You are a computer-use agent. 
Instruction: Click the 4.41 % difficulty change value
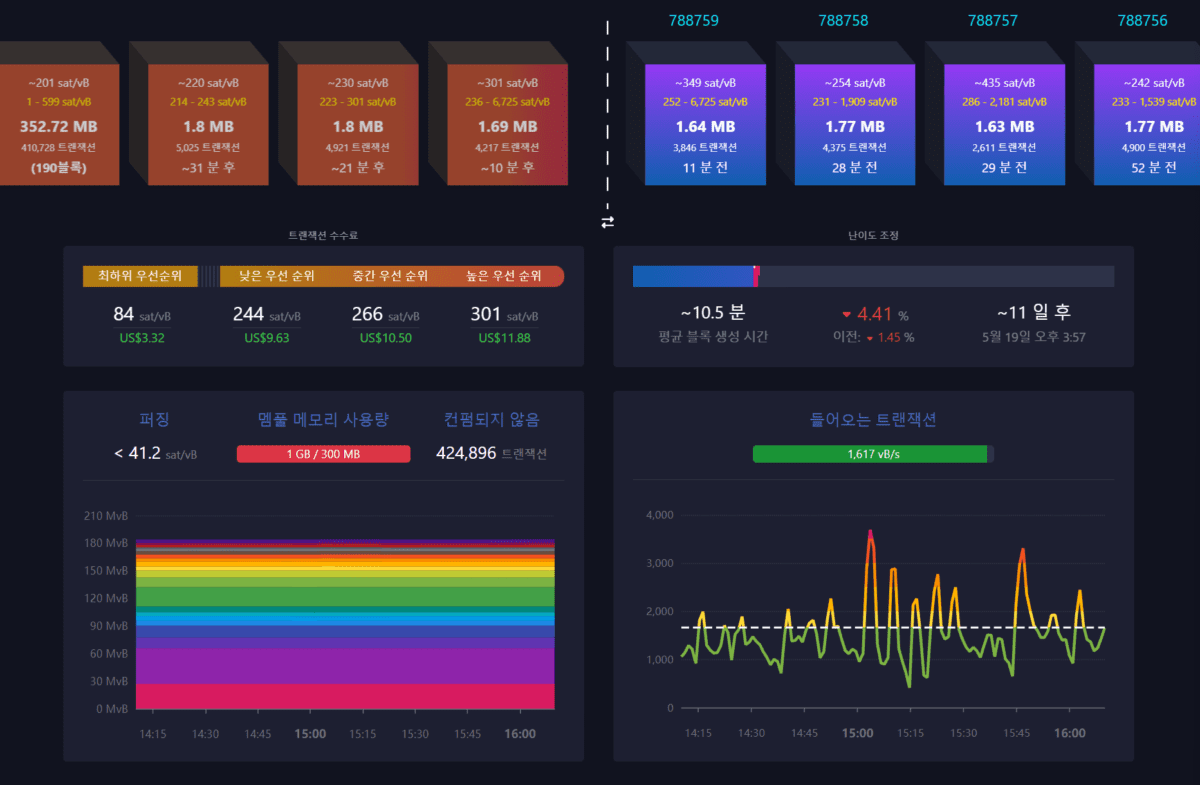point(873,315)
